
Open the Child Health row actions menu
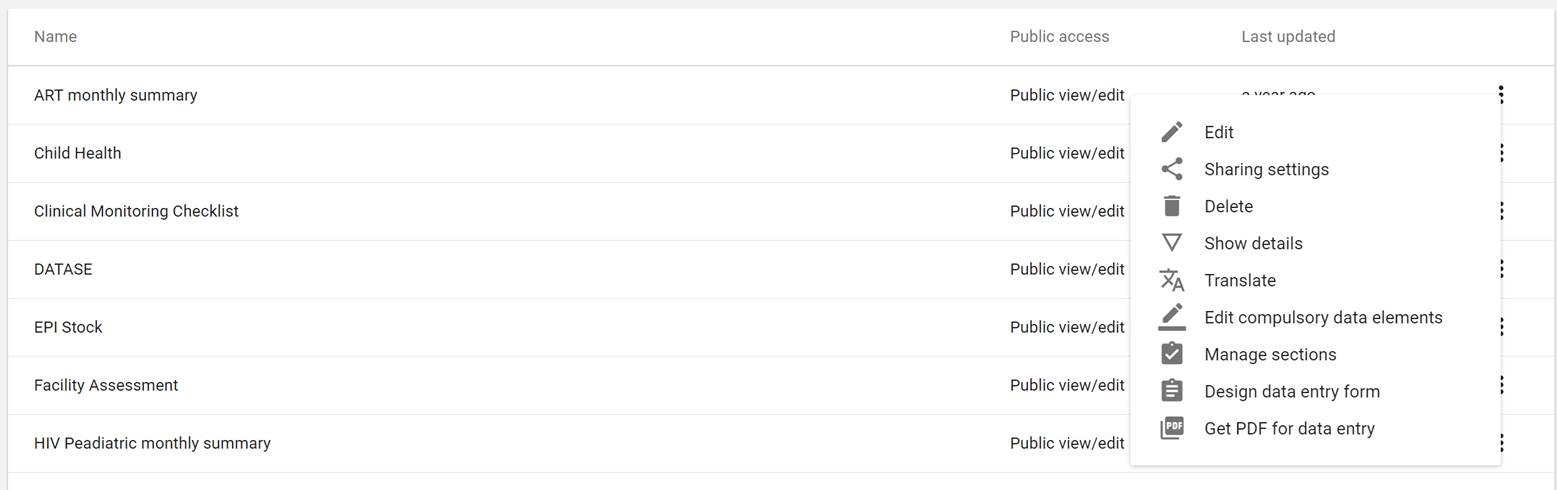(1501, 153)
